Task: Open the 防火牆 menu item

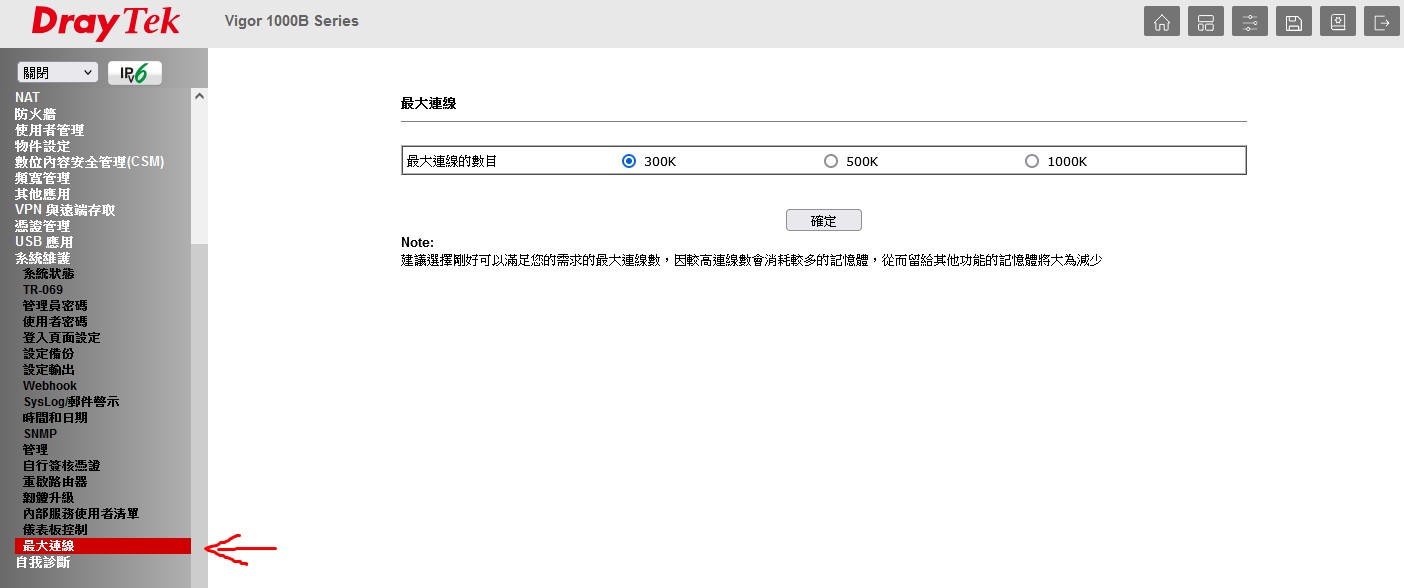Action: 35,114
